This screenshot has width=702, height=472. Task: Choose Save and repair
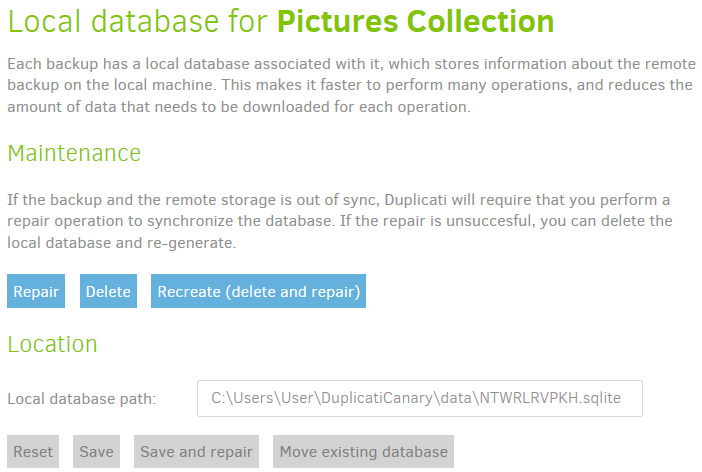[x=198, y=452]
